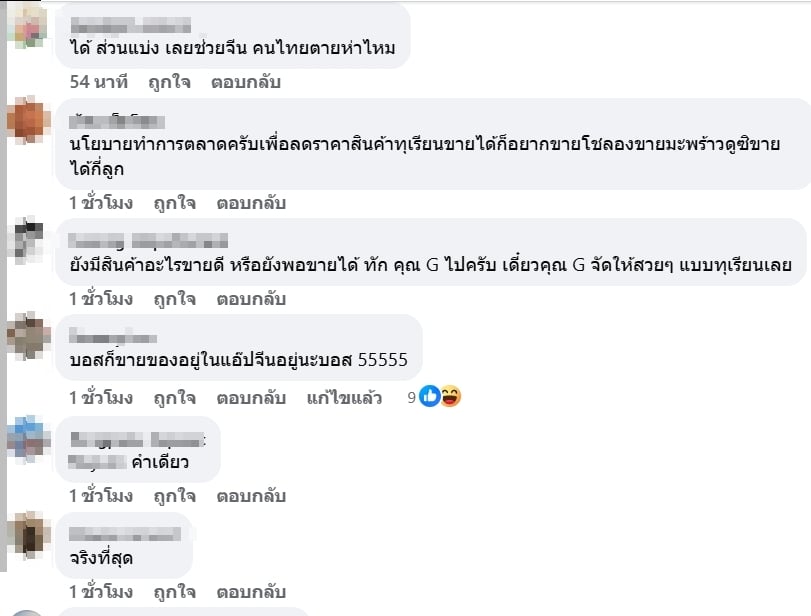Open avatar beside the "คำเดียว" comment

pos(28,438)
